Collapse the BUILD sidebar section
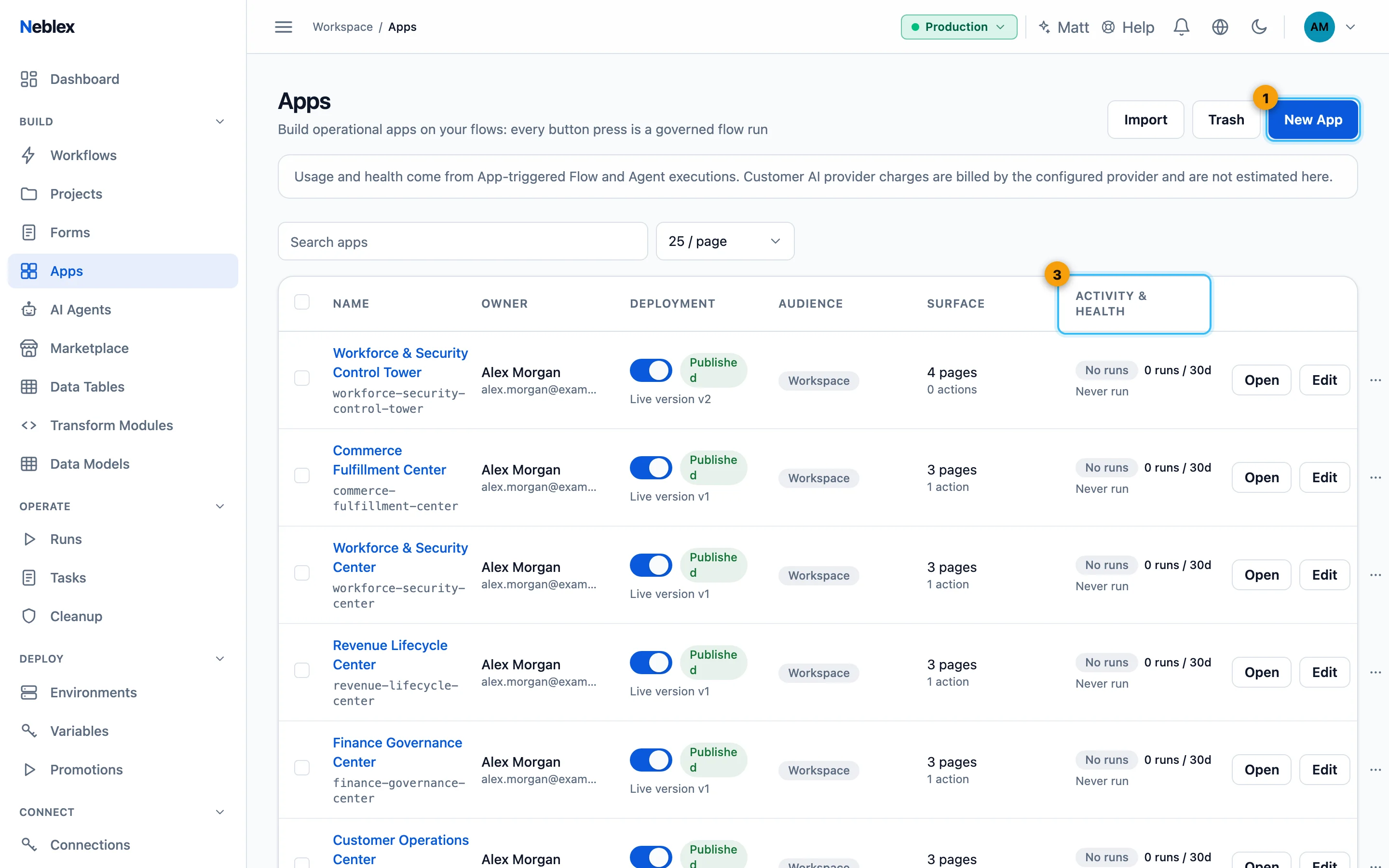1389x868 pixels. pos(220,122)
